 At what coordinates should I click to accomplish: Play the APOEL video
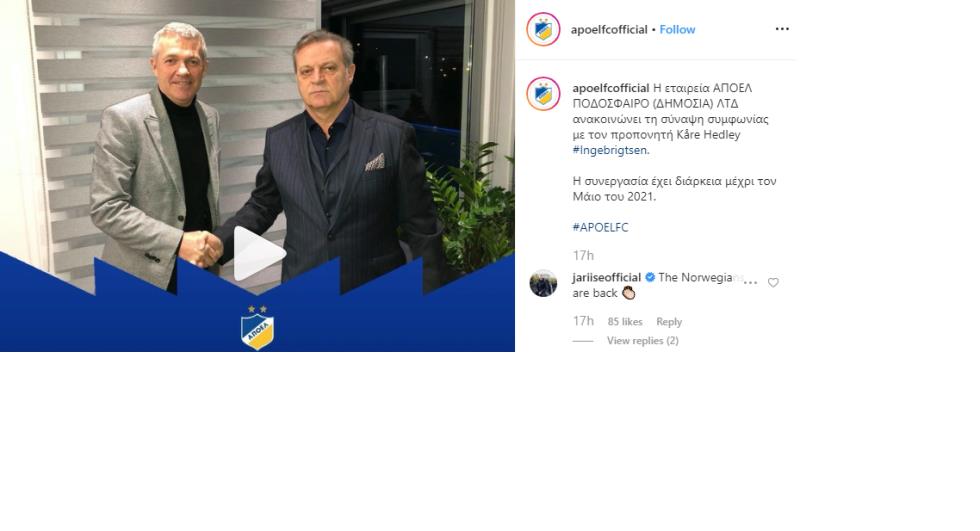(x=259, y=253)
